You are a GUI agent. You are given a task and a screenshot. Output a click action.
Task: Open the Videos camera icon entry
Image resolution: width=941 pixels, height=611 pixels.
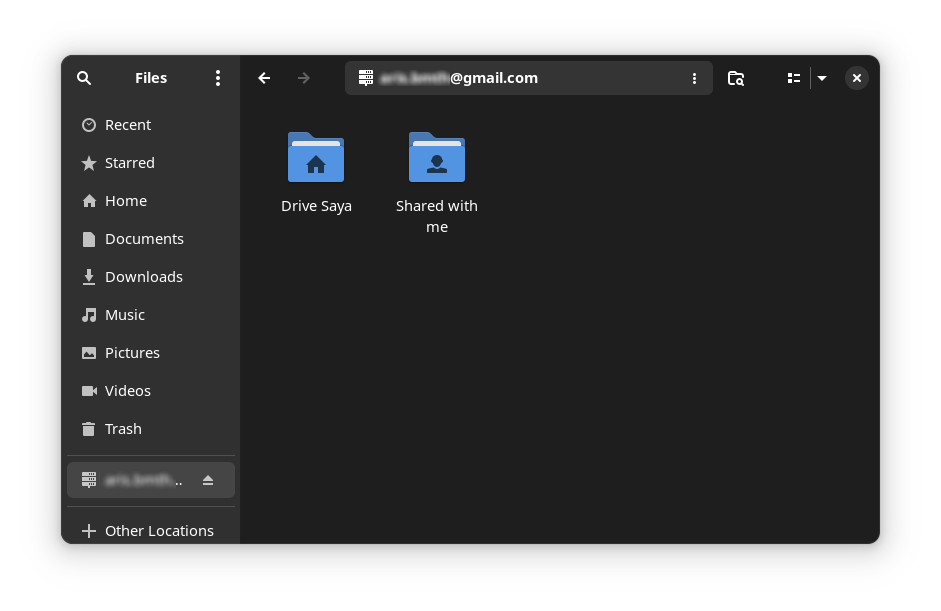(89, 391)
